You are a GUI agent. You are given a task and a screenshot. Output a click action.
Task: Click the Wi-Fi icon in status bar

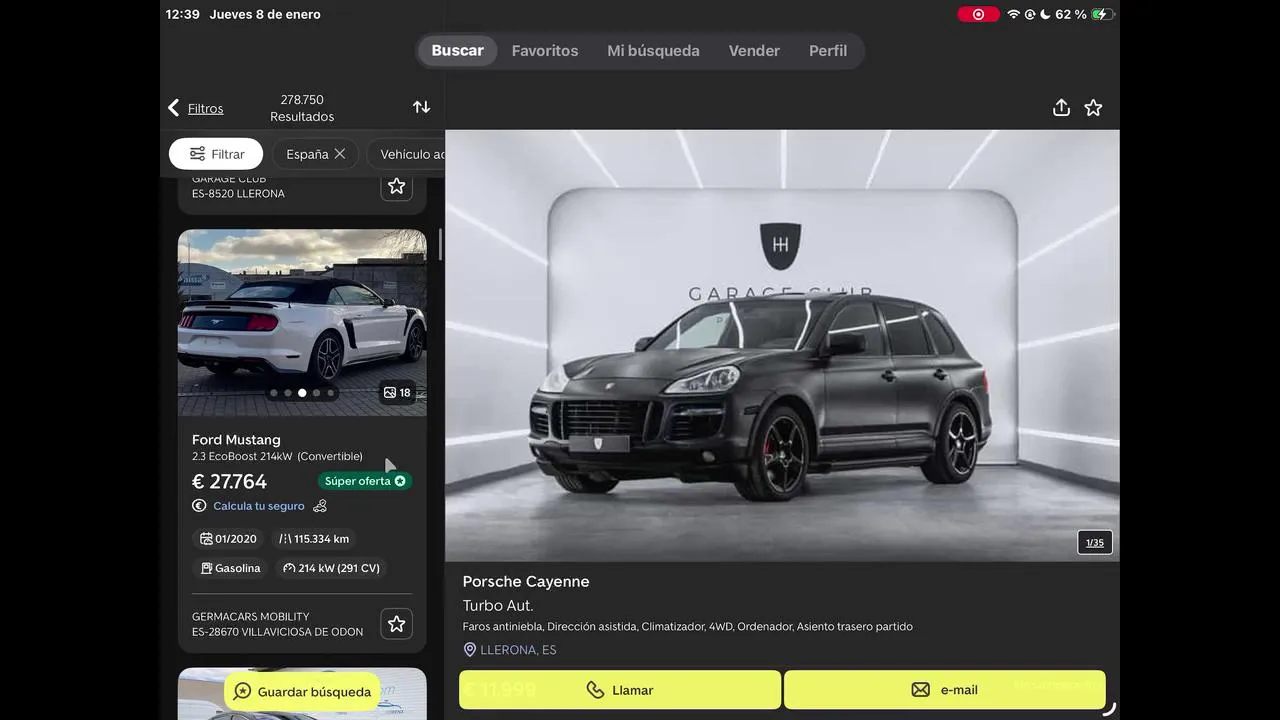click(1014, 14)
